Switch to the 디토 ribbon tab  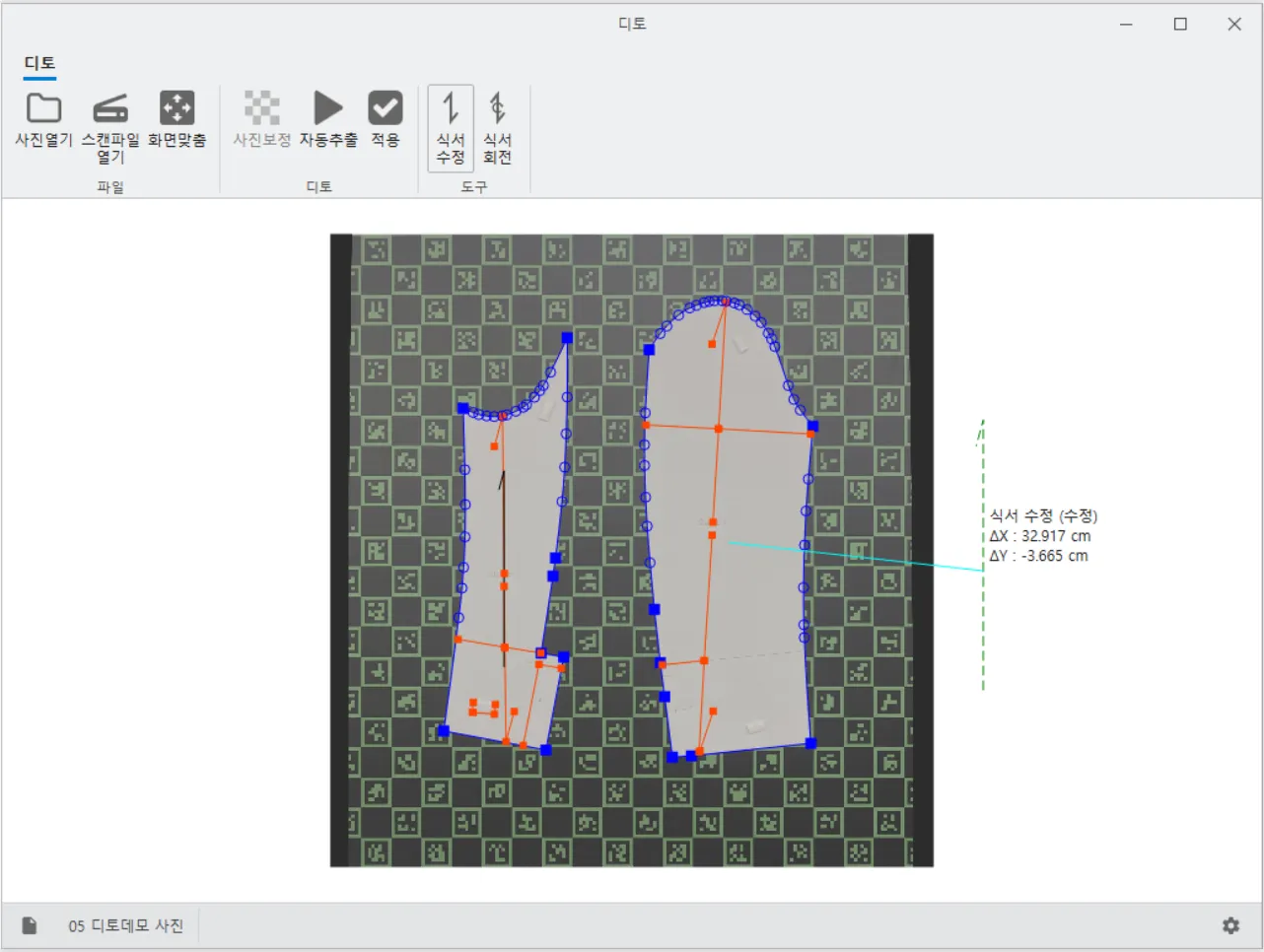(x=40, y=63)
